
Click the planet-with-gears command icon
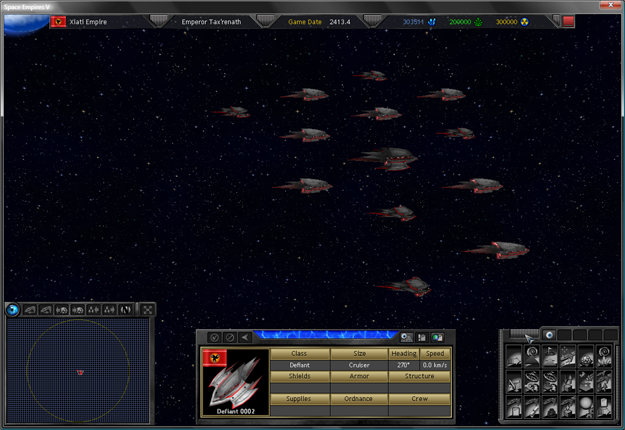[x=586, y=407]
